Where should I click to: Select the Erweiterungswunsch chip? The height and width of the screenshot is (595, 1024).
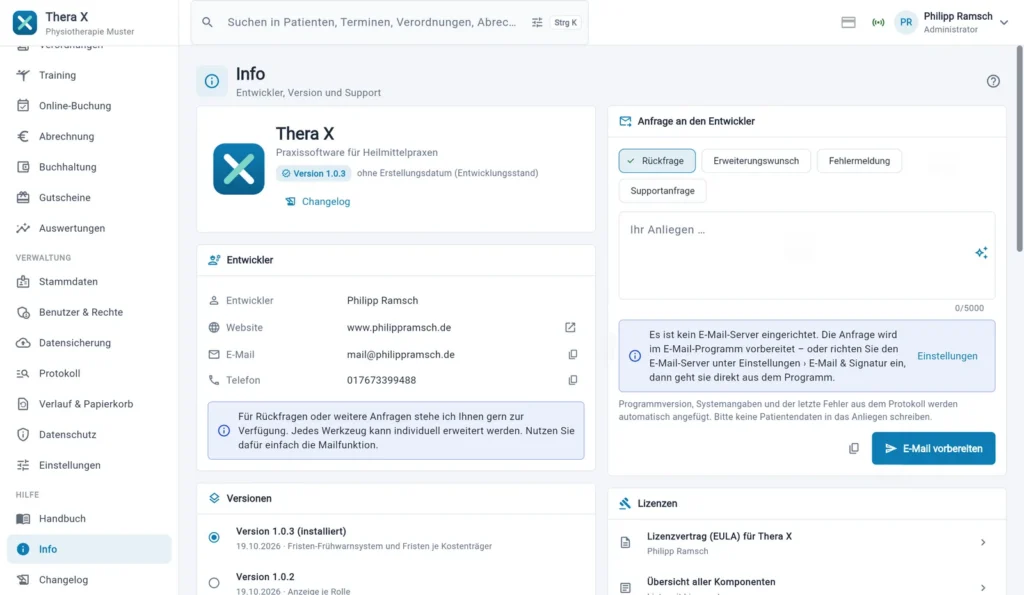tap(756, 161)
